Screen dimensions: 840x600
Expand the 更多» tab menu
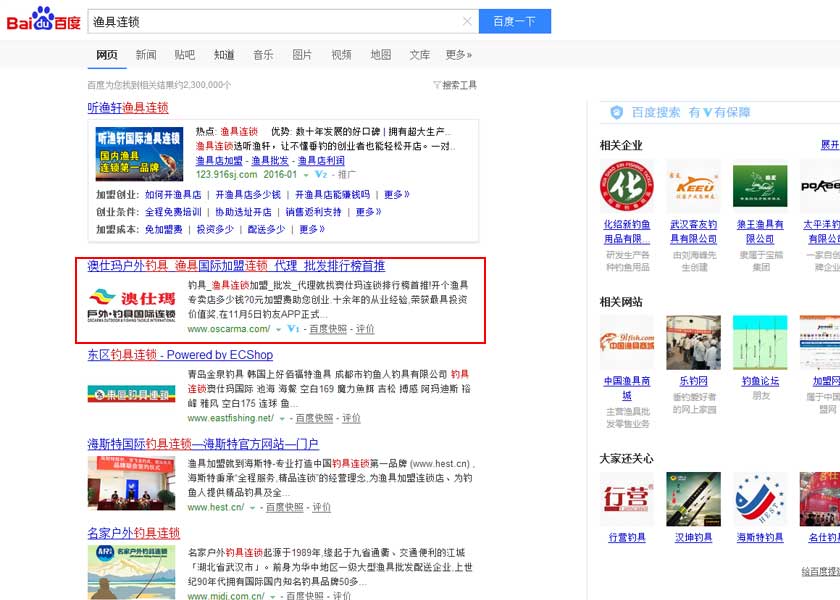point(459,55)
